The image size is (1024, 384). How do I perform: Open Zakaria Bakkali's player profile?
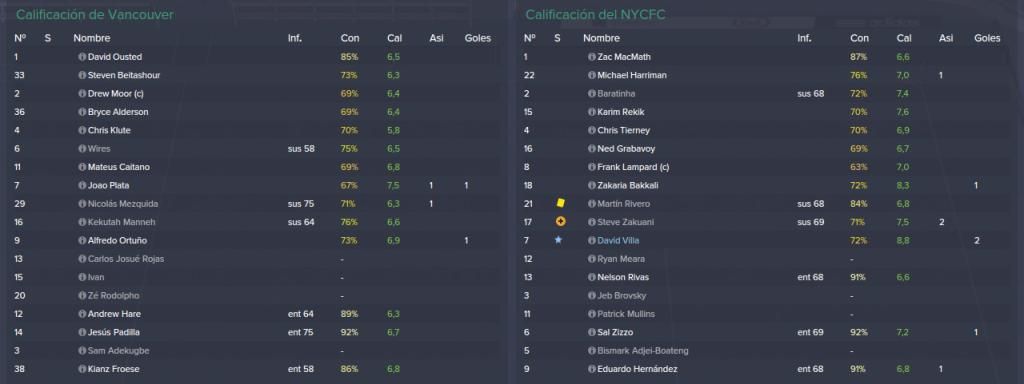pos(628,185)
